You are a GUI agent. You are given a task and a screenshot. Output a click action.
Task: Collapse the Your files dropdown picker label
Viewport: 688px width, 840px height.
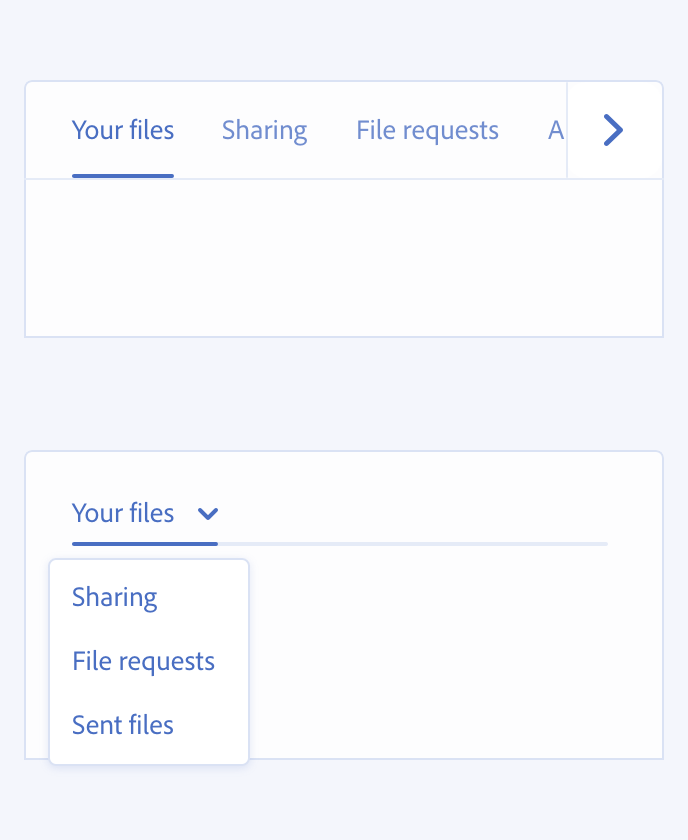(x=123, y=514)
